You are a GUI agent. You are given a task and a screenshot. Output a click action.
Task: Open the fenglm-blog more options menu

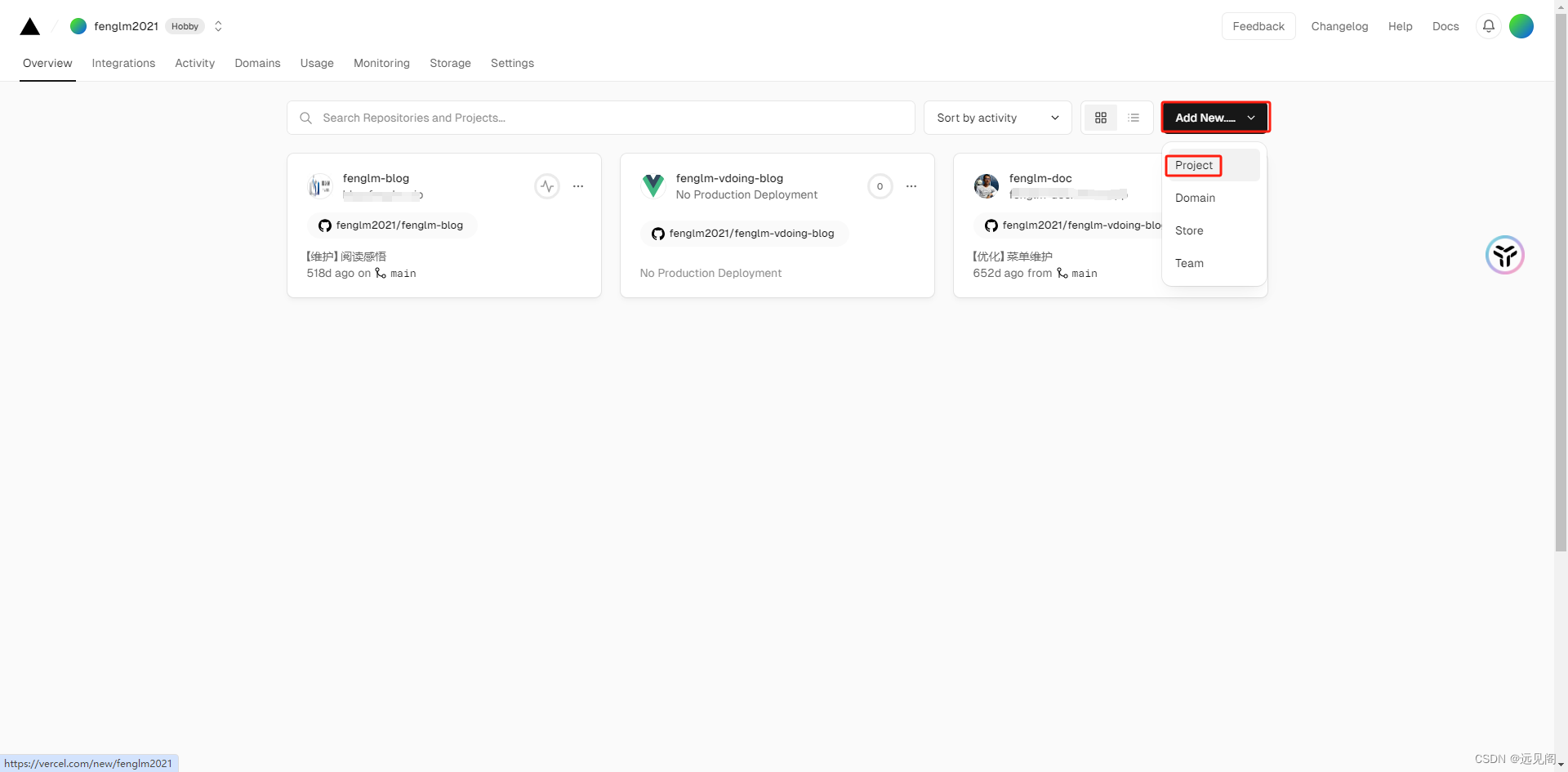point(578,186)
